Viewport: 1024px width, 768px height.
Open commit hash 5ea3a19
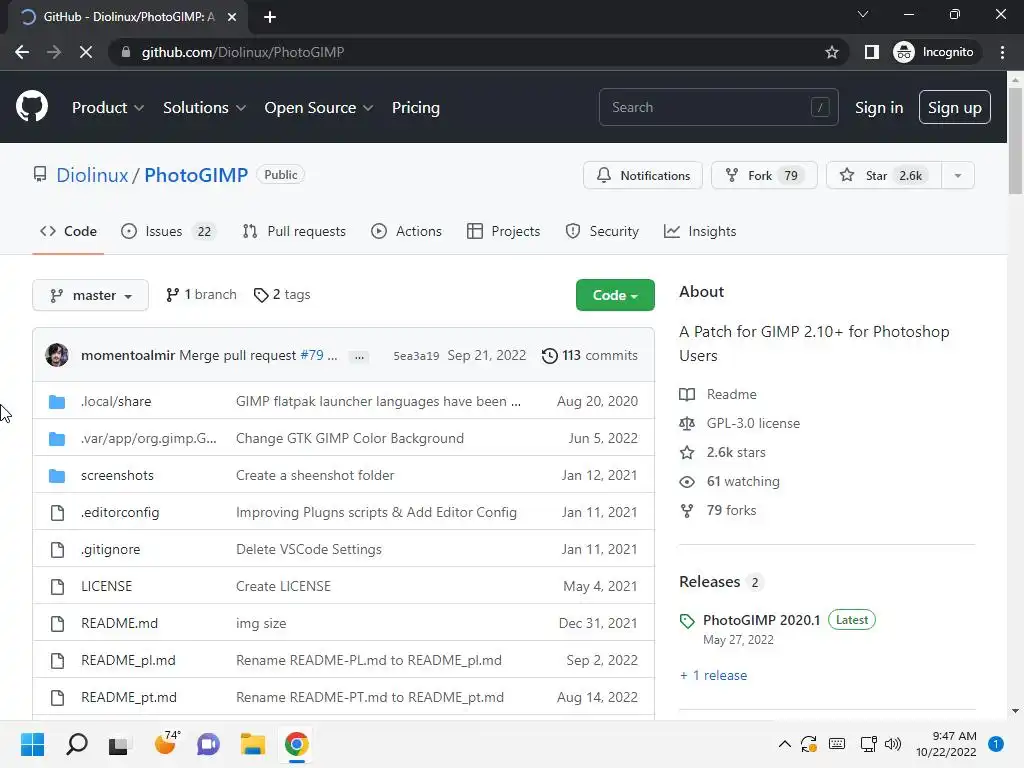(416, 356)
